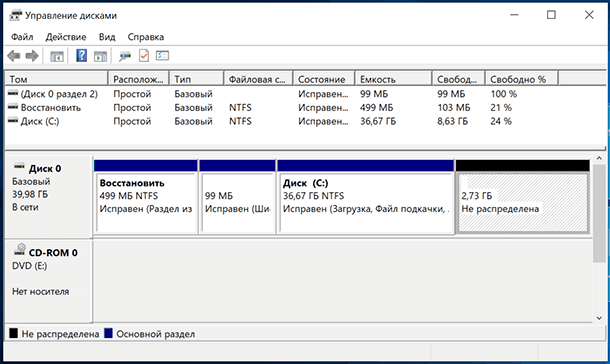Image resolution: width=610 pixels, height=364 pixels.
Task: Click the CD-ROM 0 DVD (E:) label panel
Action: coord(49,280)
